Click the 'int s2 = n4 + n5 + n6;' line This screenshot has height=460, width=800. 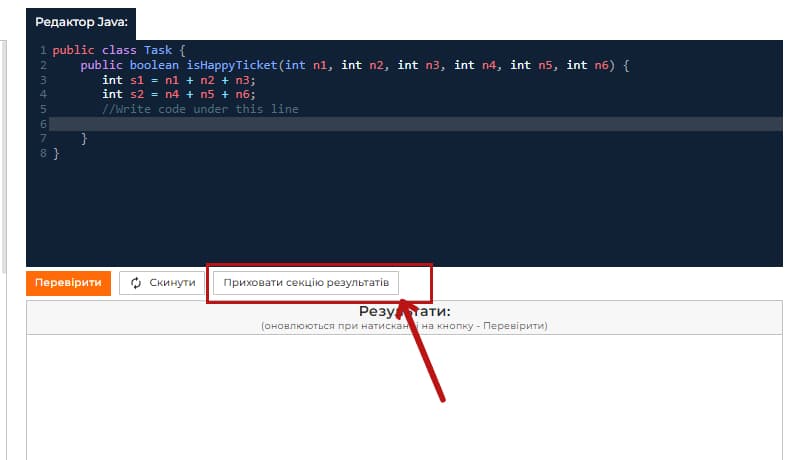[179, 94]
